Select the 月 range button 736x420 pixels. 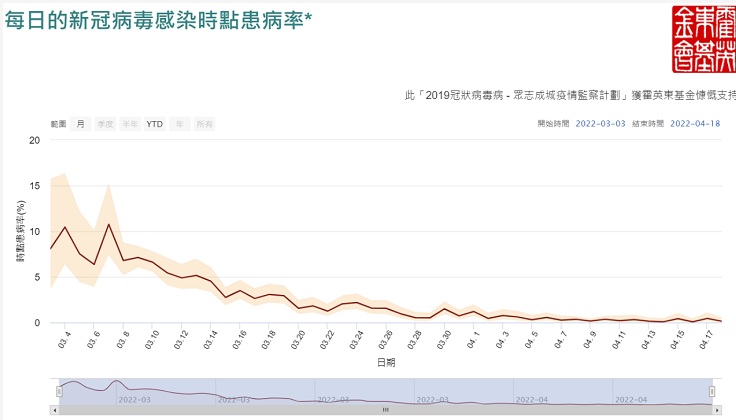click(80, 124)
